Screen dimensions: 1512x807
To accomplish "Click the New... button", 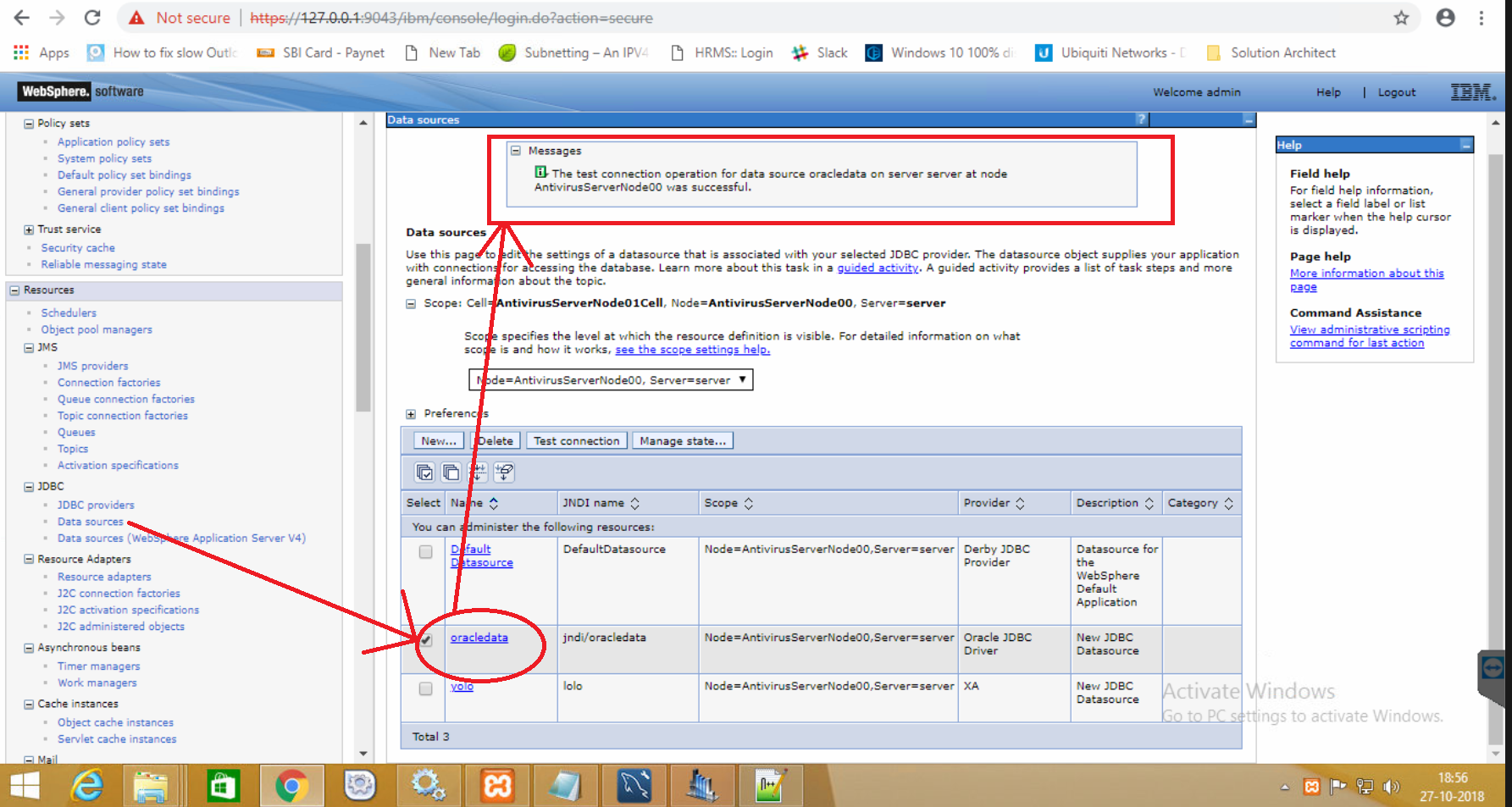I will (x=439, y=441).
